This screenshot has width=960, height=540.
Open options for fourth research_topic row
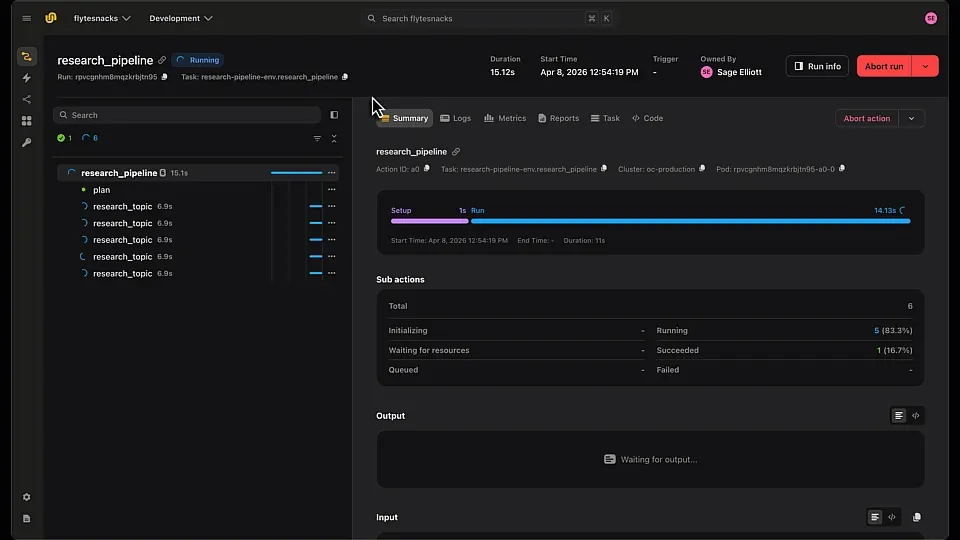(331, 257)
